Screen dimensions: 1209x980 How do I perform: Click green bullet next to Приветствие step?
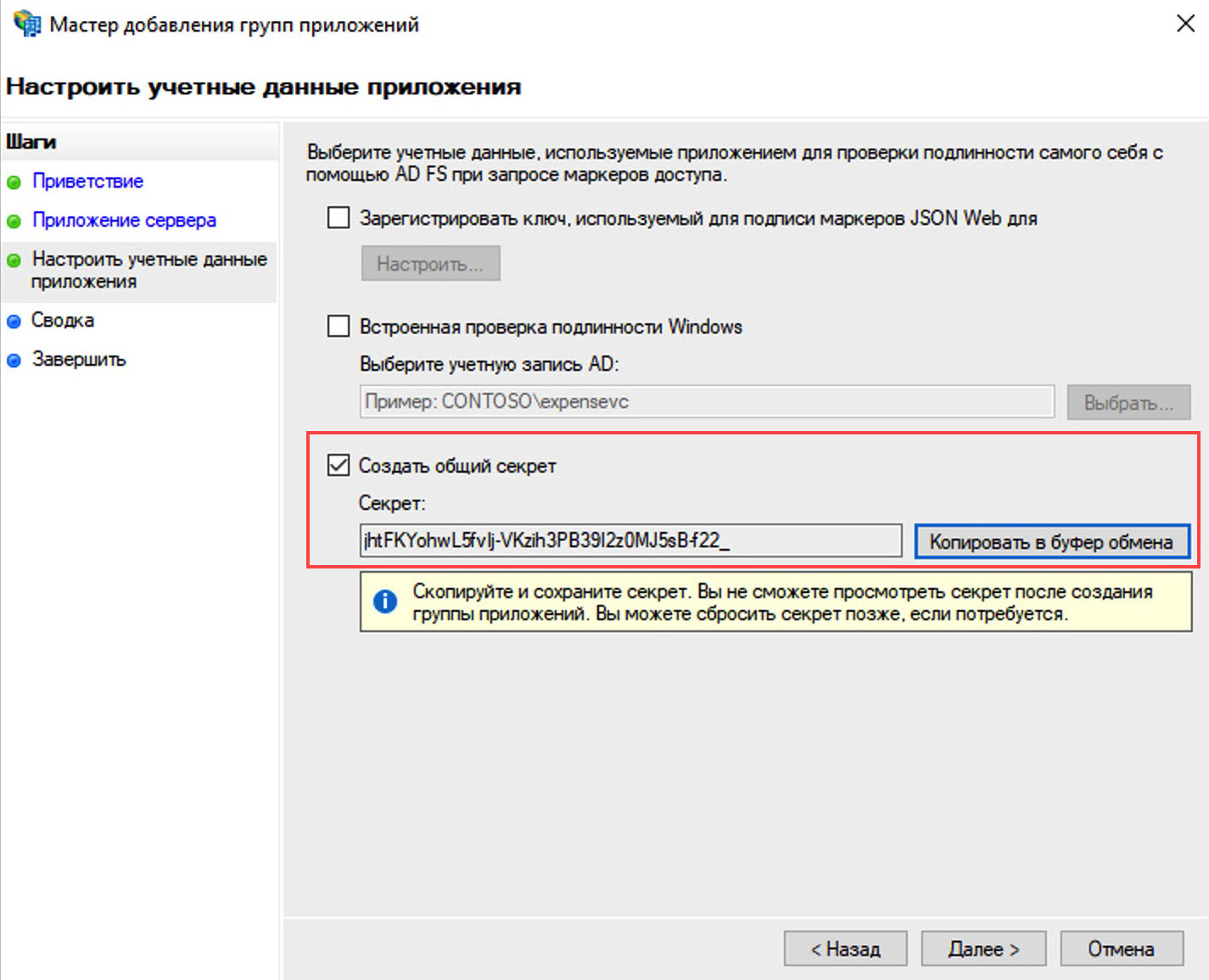tap(14, 182)
